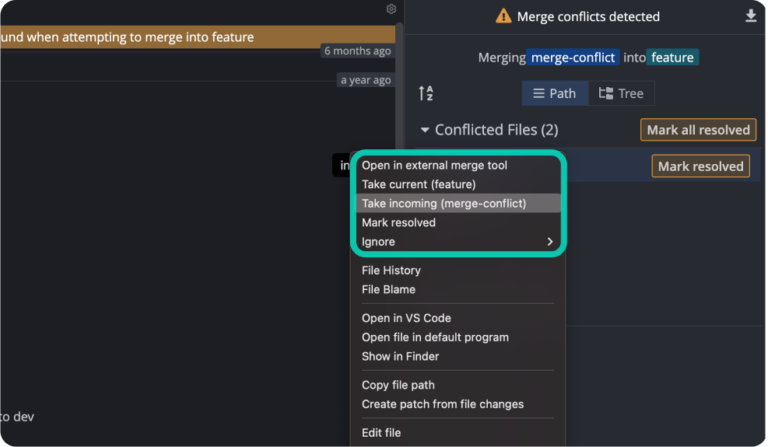
Task: Open File History from menu
Action: click(x=391, y=270)
